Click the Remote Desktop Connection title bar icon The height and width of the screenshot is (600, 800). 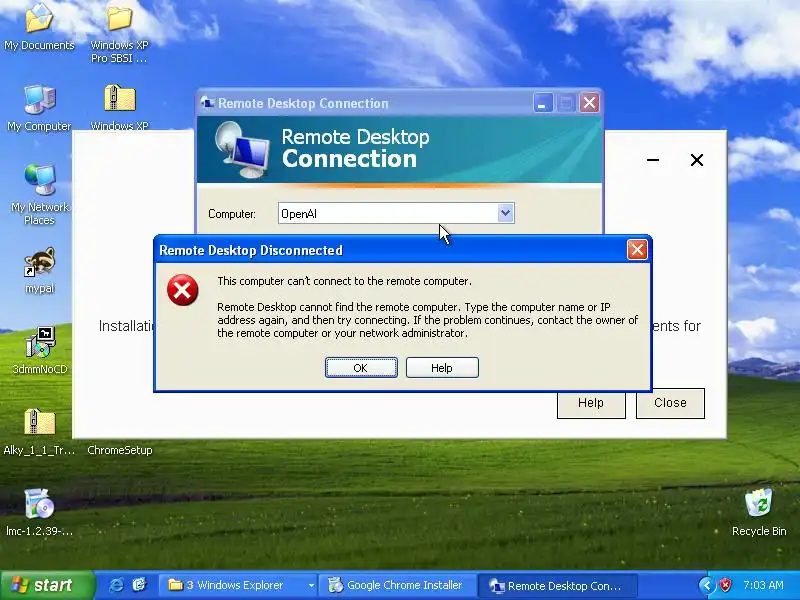pyautogui.click(x=208, y=103)
